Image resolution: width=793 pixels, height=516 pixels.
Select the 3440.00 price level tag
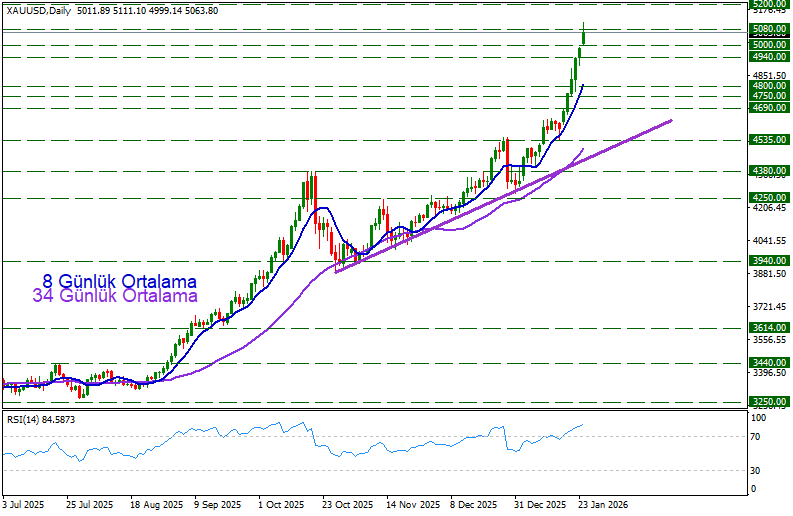pos(769,363)
